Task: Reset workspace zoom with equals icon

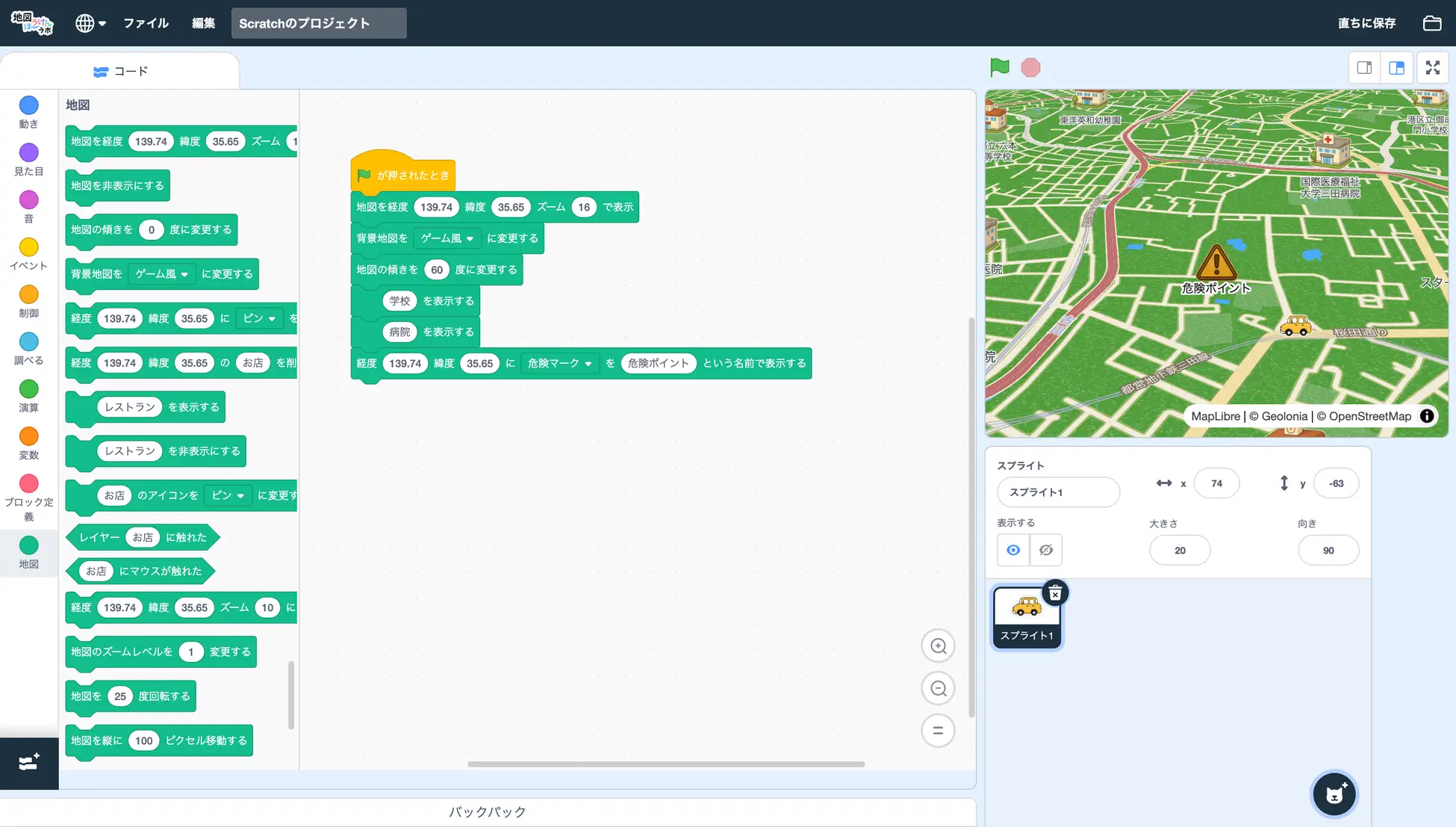Action: pyautogui.click(x=938, y=731)
